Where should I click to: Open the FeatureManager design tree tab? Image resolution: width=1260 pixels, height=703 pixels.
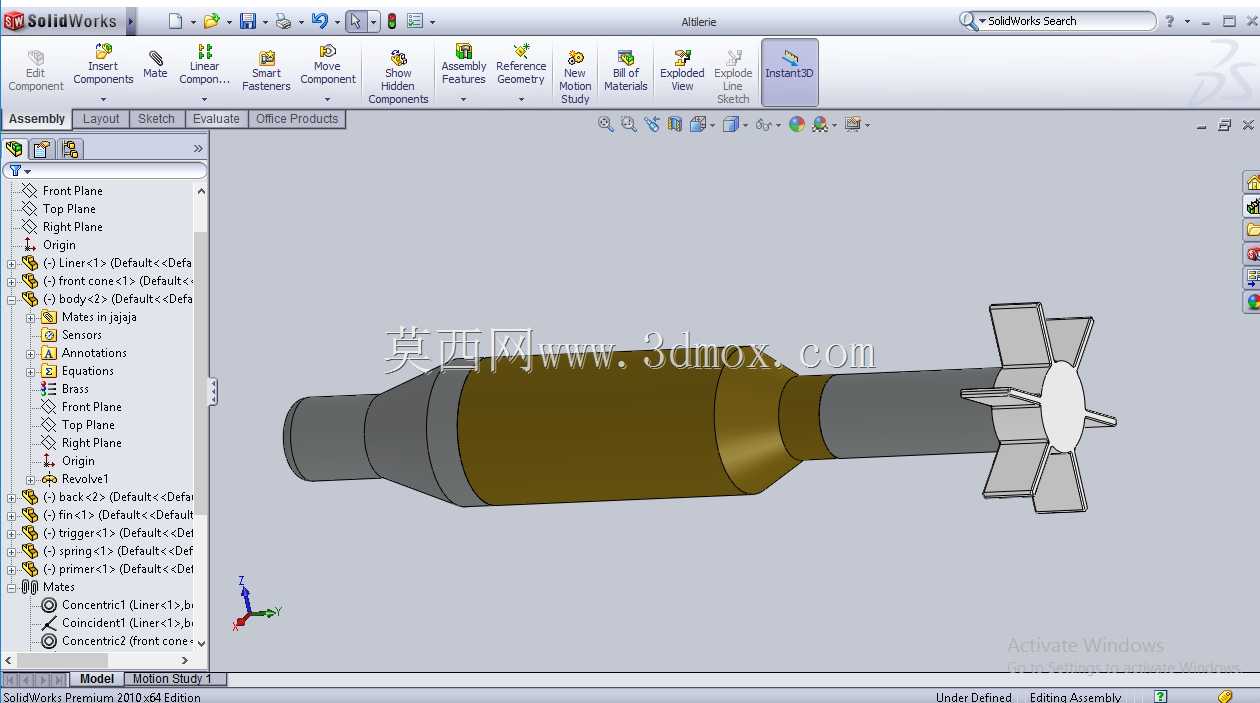(14, 149)
